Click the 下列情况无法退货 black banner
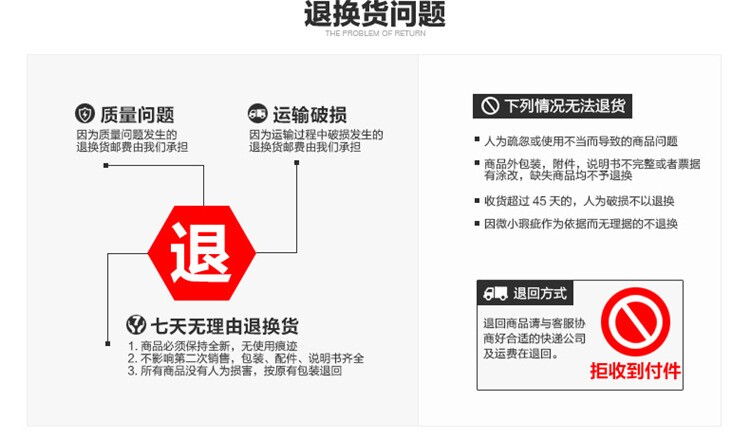This screenshot has height=438, width=750. [552, 106]
